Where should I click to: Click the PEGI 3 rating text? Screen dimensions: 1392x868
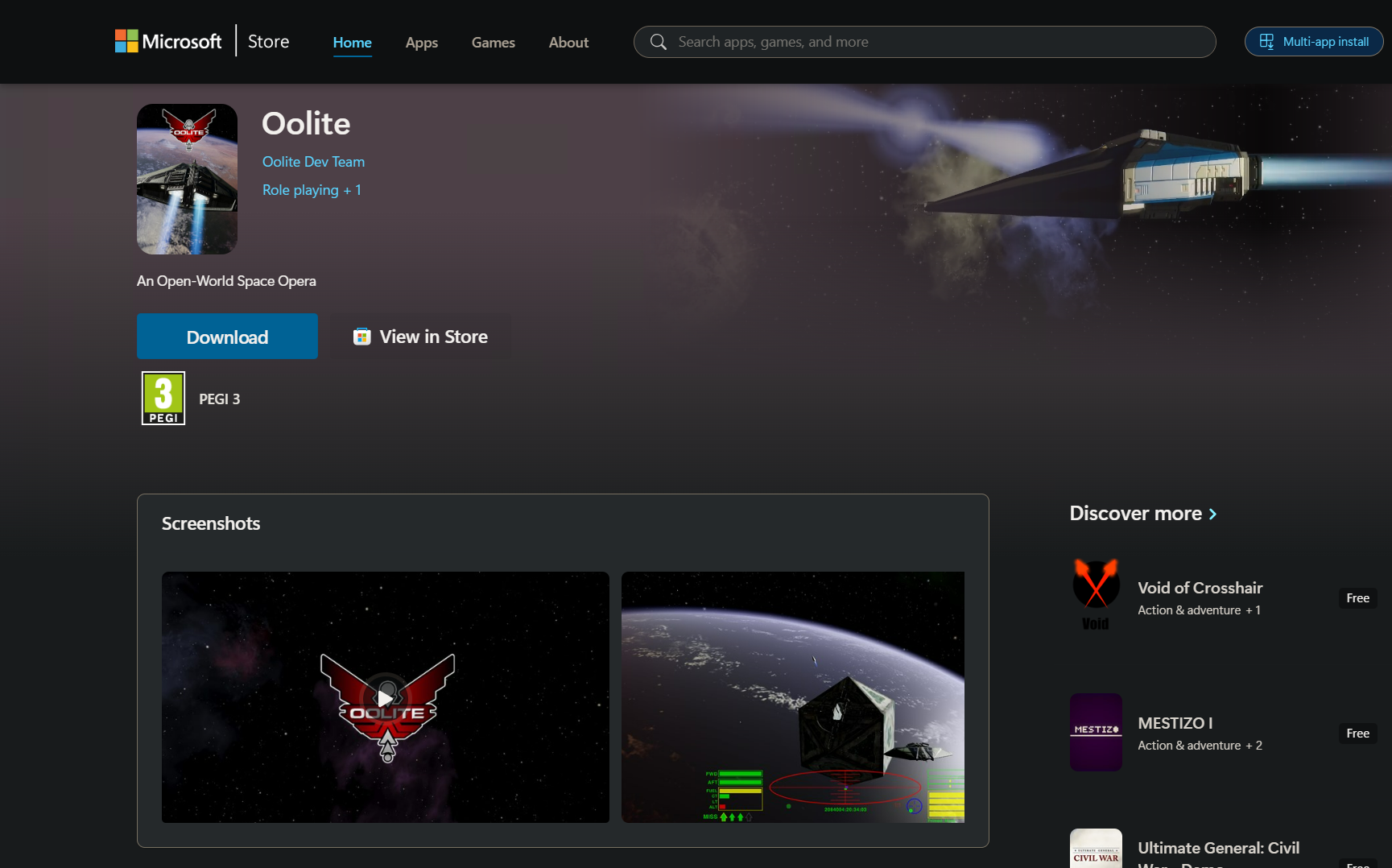[220, 399]
